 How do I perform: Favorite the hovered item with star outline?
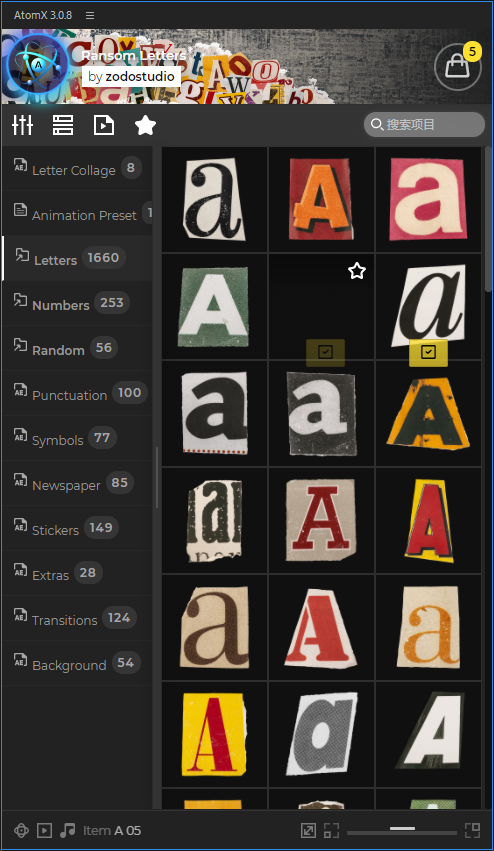(357, 270)
